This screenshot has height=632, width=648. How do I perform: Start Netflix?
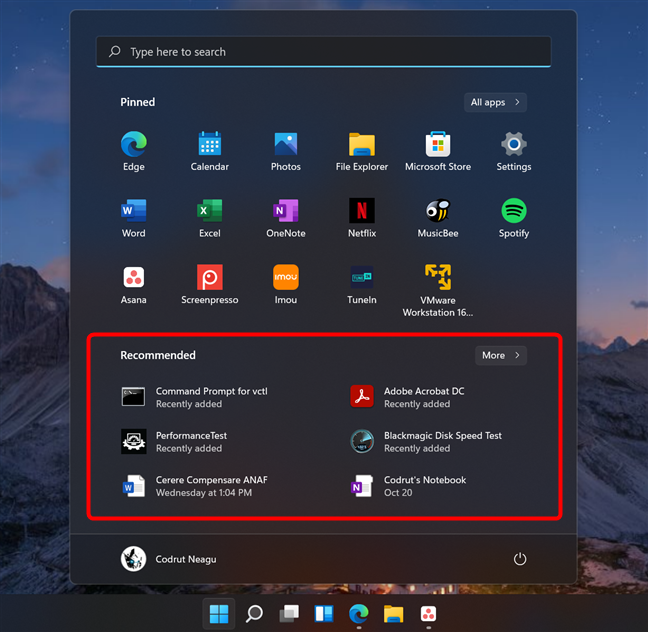pyautogui.click(x=362, y=217)
